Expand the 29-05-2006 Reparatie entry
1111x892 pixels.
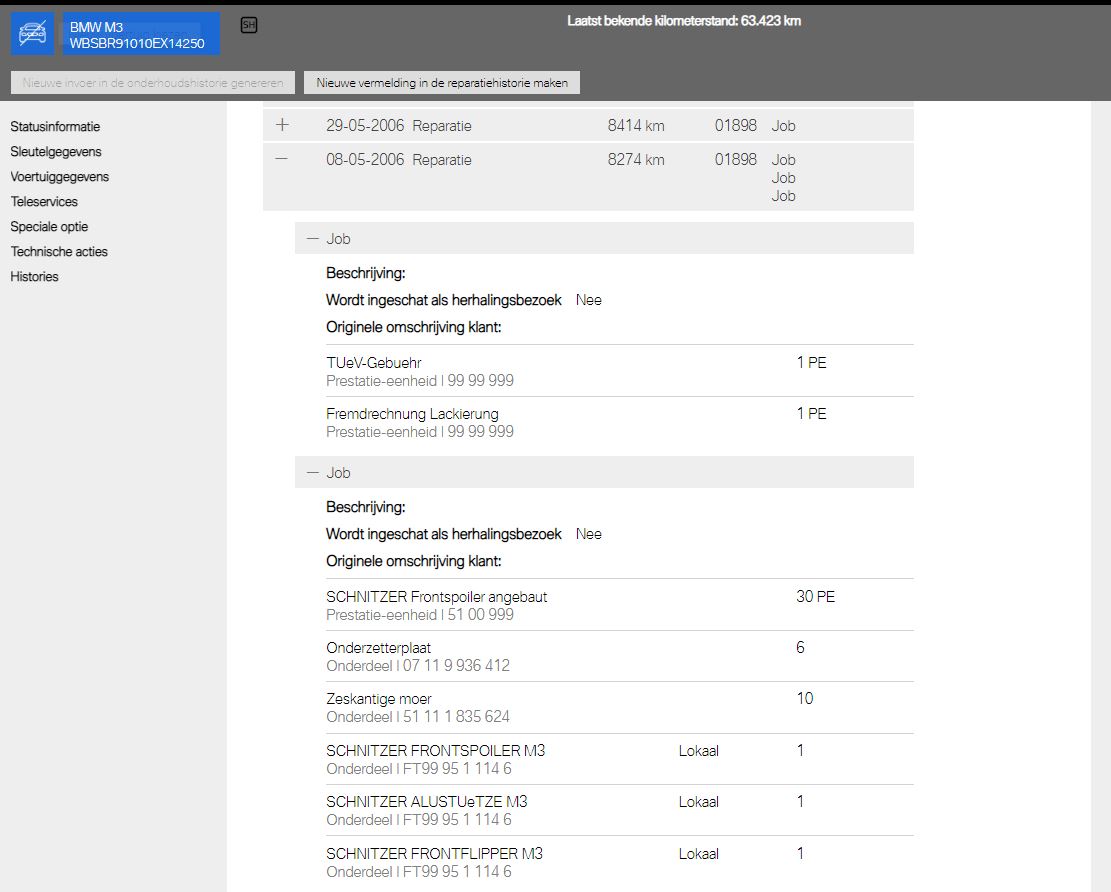[282, 125]
